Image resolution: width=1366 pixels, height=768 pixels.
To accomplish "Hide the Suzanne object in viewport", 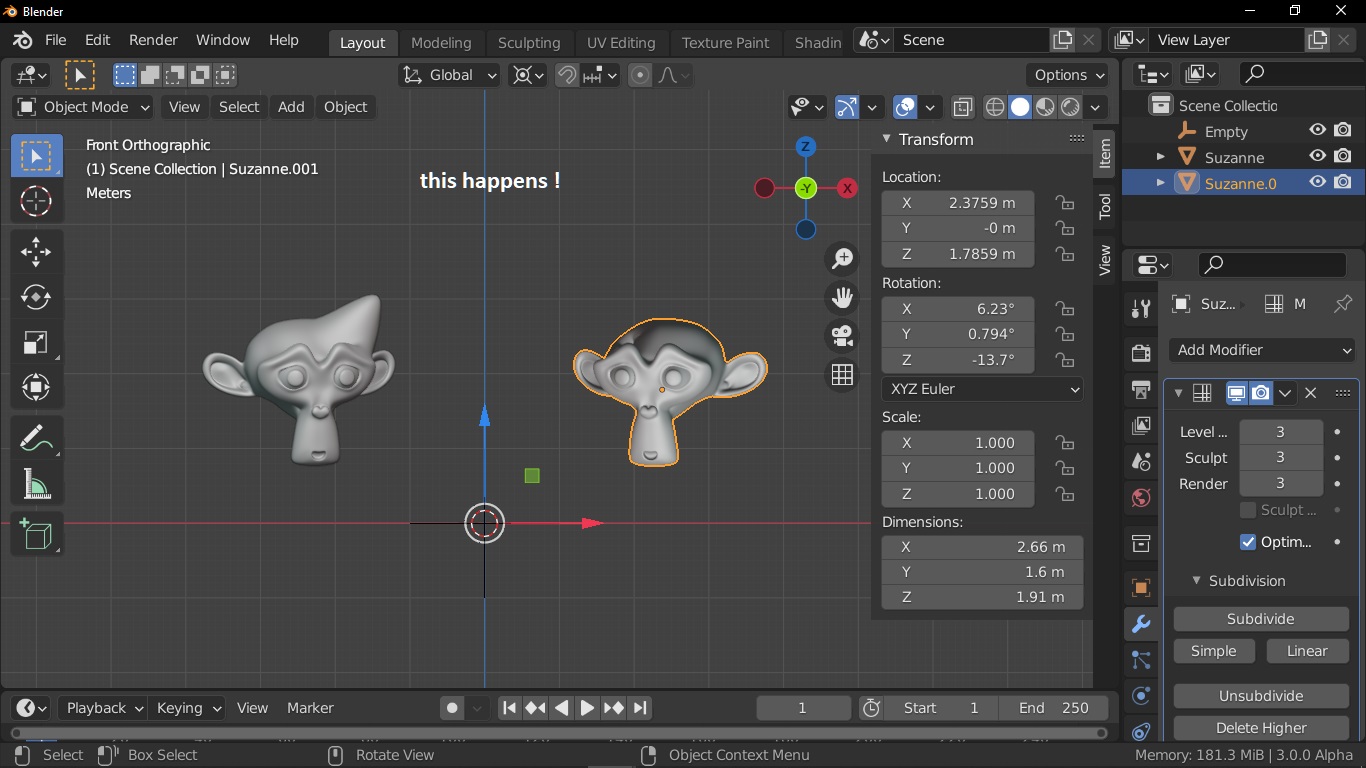I will click(x=1318, y=157).
